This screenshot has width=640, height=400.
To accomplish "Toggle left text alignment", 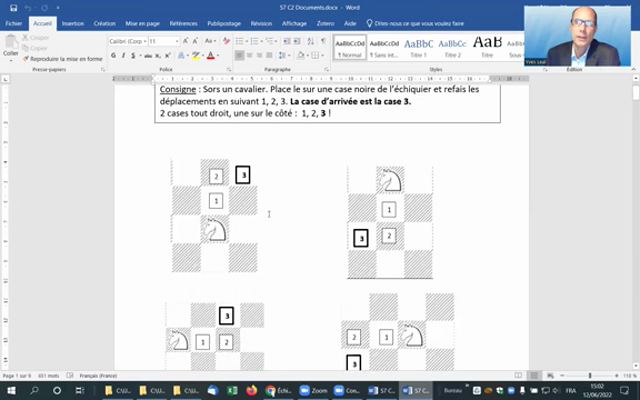I will [x=238, y=55].
